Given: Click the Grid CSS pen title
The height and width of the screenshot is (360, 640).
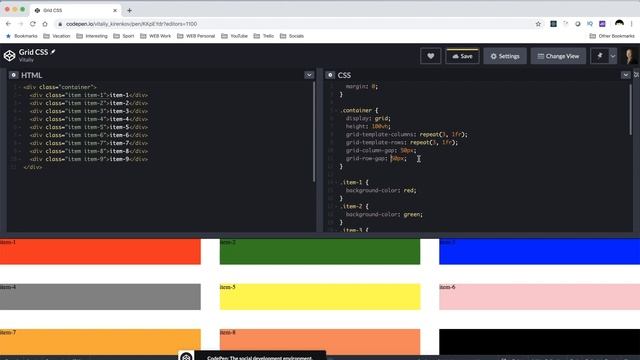Looking at the screenshot, I should [33, 52].
